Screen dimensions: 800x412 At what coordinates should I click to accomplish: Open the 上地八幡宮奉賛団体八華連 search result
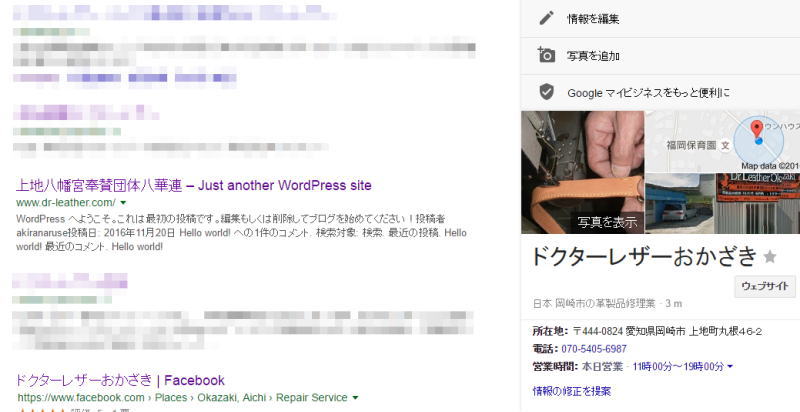194,185
